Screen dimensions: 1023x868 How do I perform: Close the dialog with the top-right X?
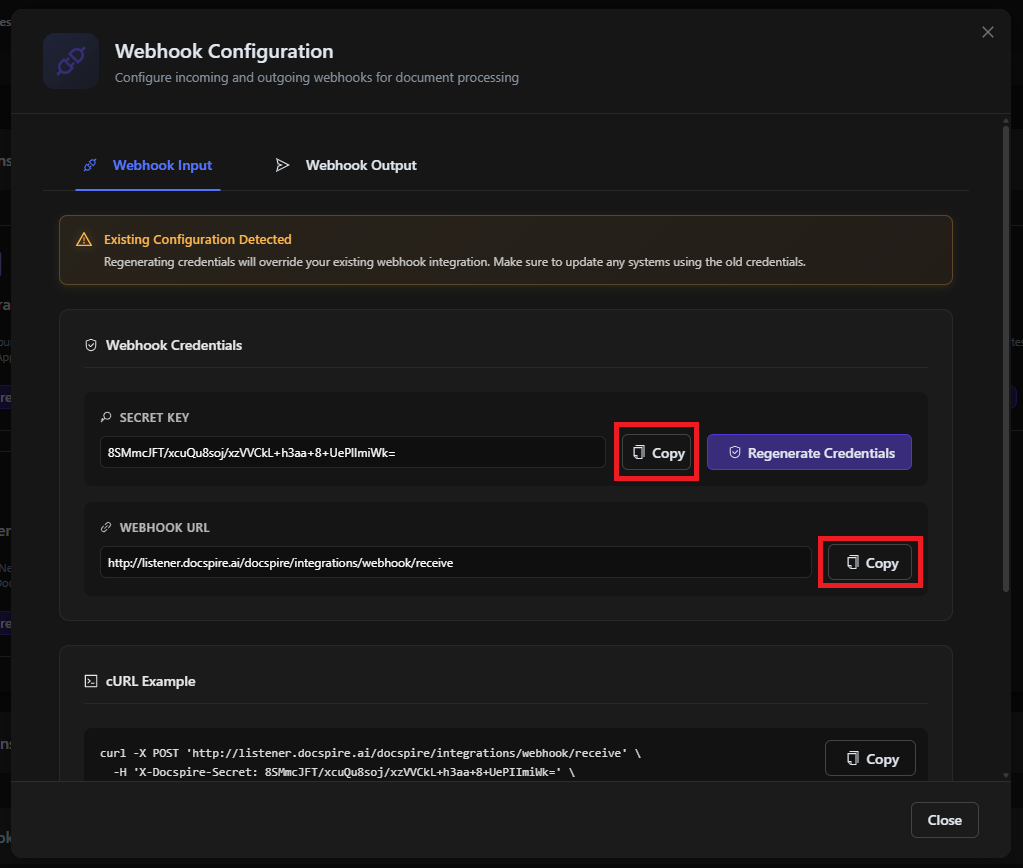[x=988, y=32]
